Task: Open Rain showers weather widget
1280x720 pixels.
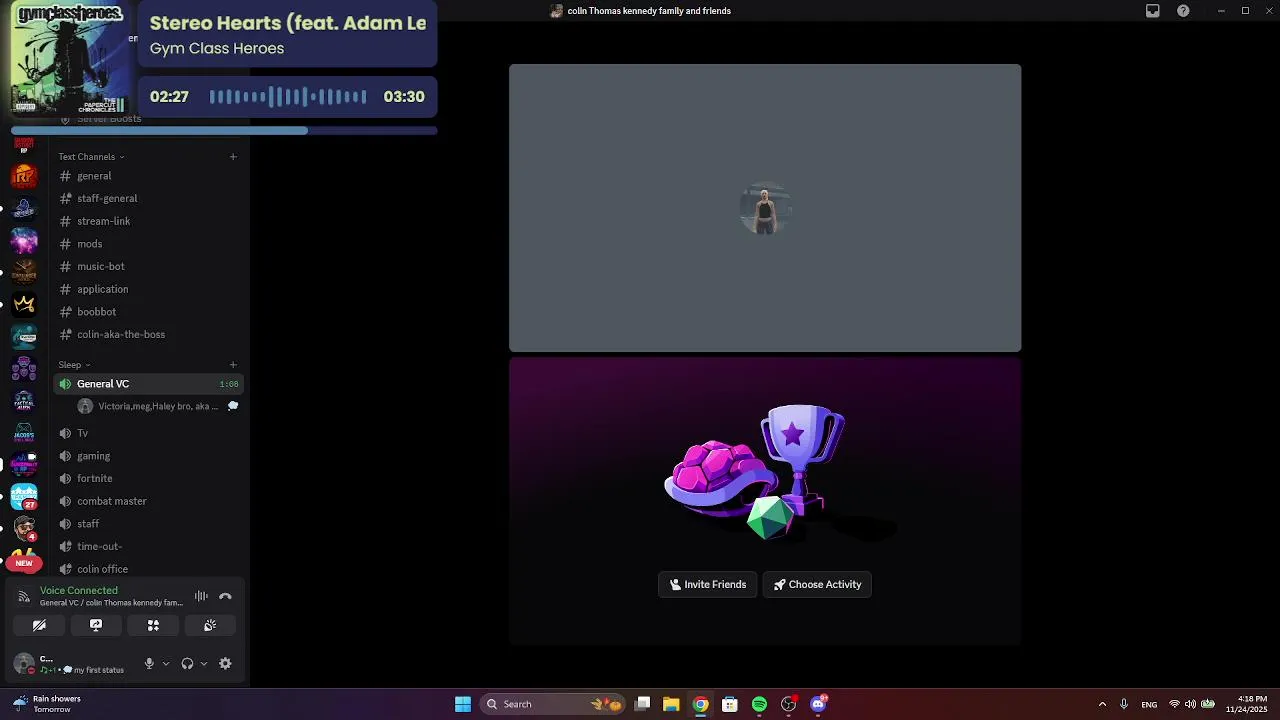Action: click(x=48, y=704)
